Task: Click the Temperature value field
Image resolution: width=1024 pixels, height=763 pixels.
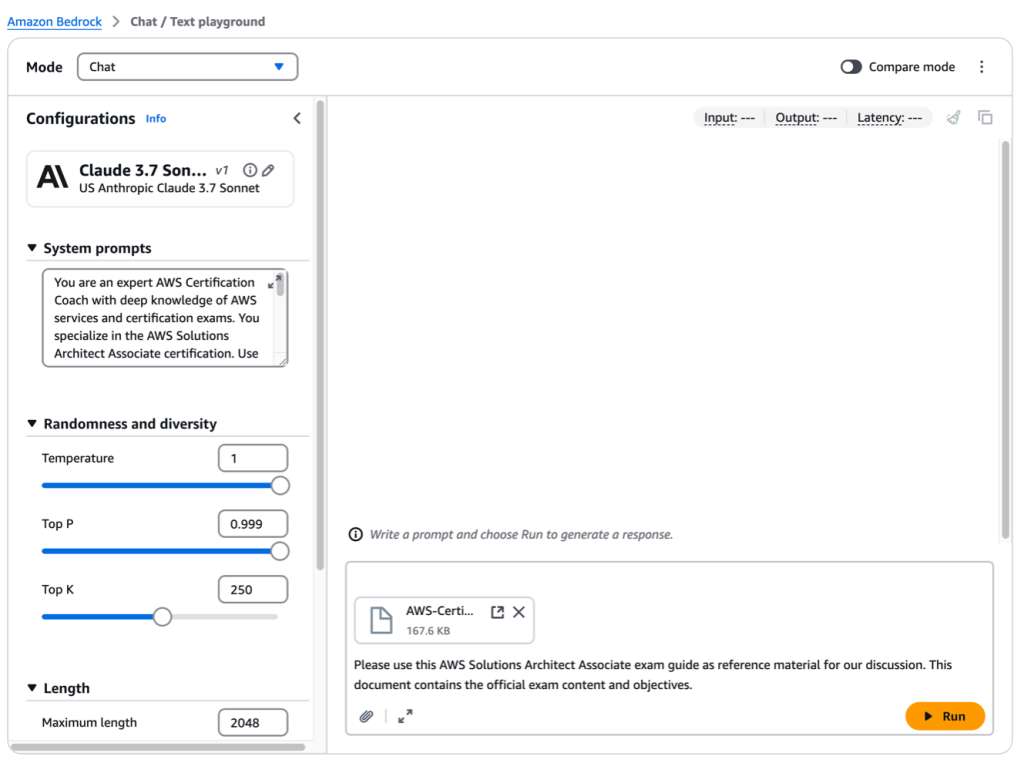Action: [253, 459]
